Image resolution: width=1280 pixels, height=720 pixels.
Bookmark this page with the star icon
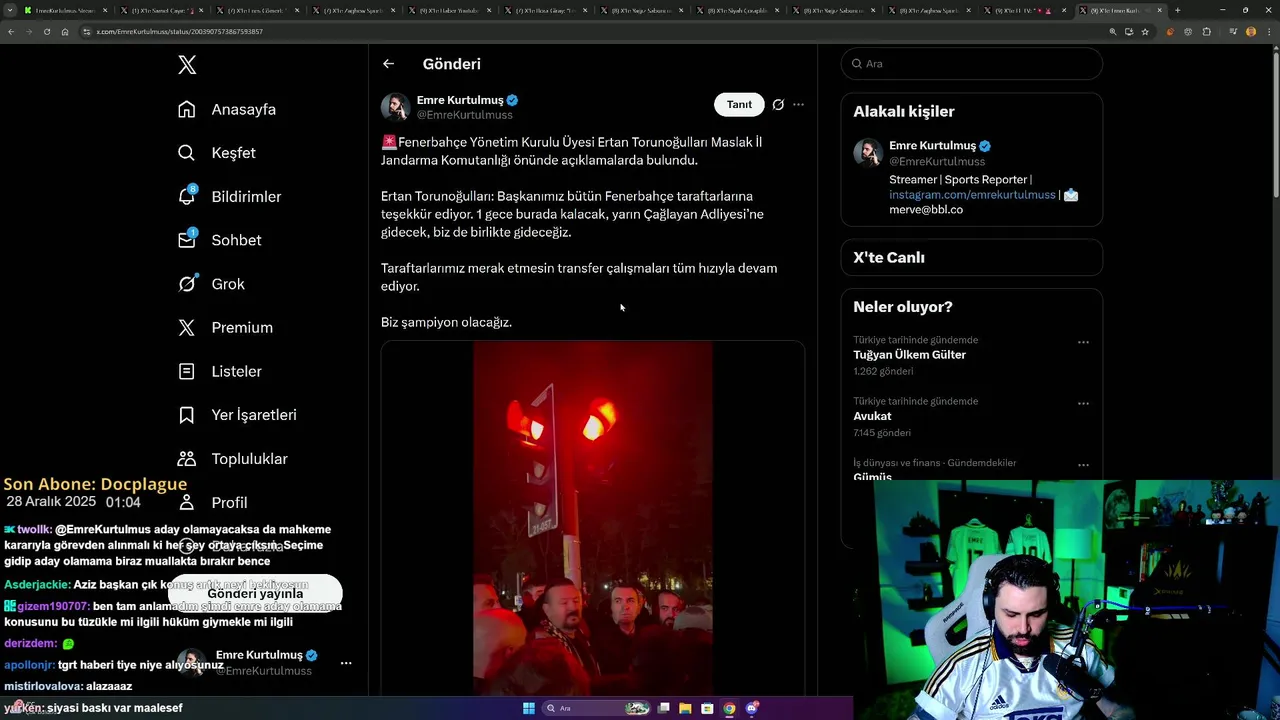click(x=1145, y=31)
